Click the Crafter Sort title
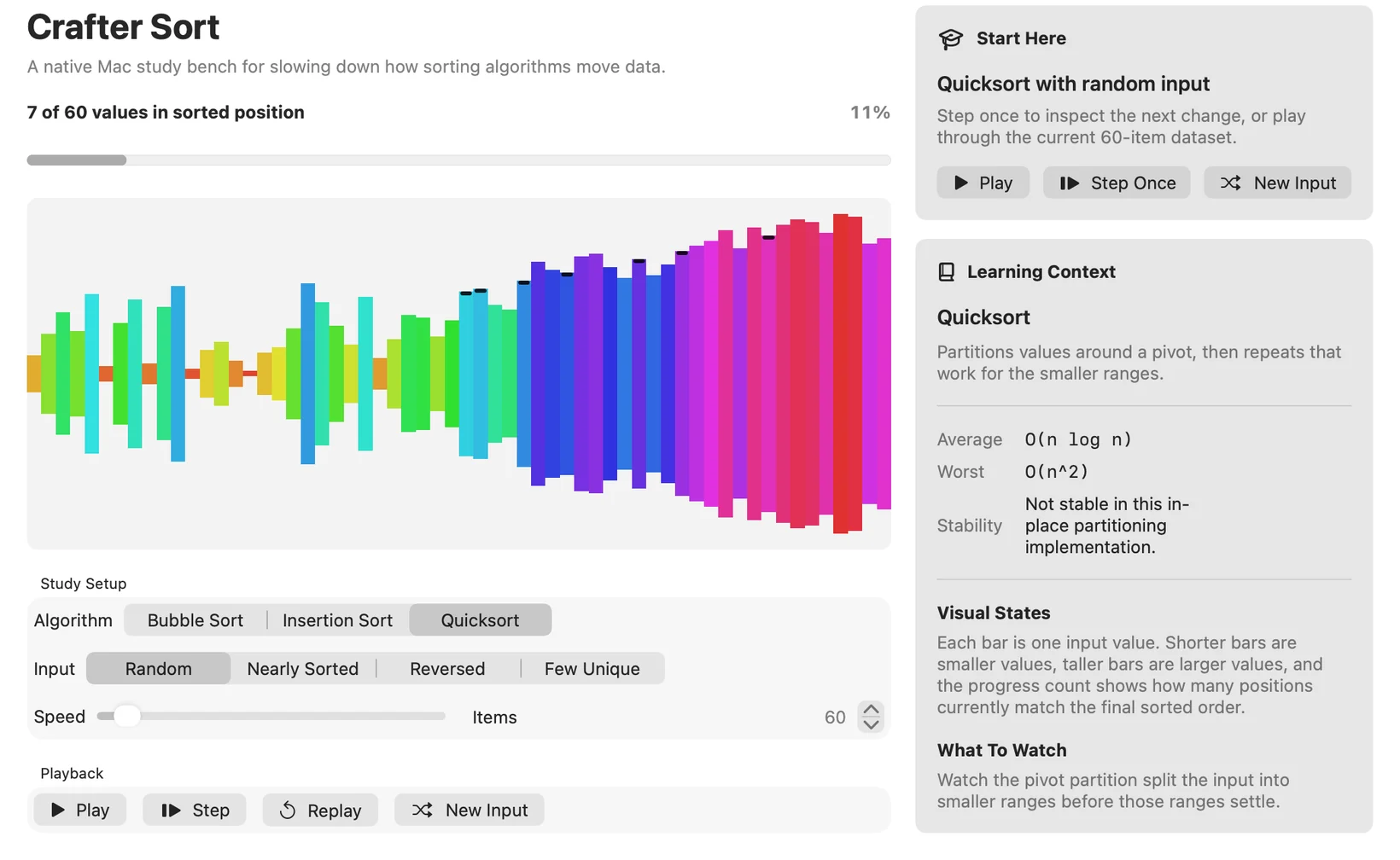Image resolution: width=1400 pixels, height=860 pixels. (x=124, y=27)
